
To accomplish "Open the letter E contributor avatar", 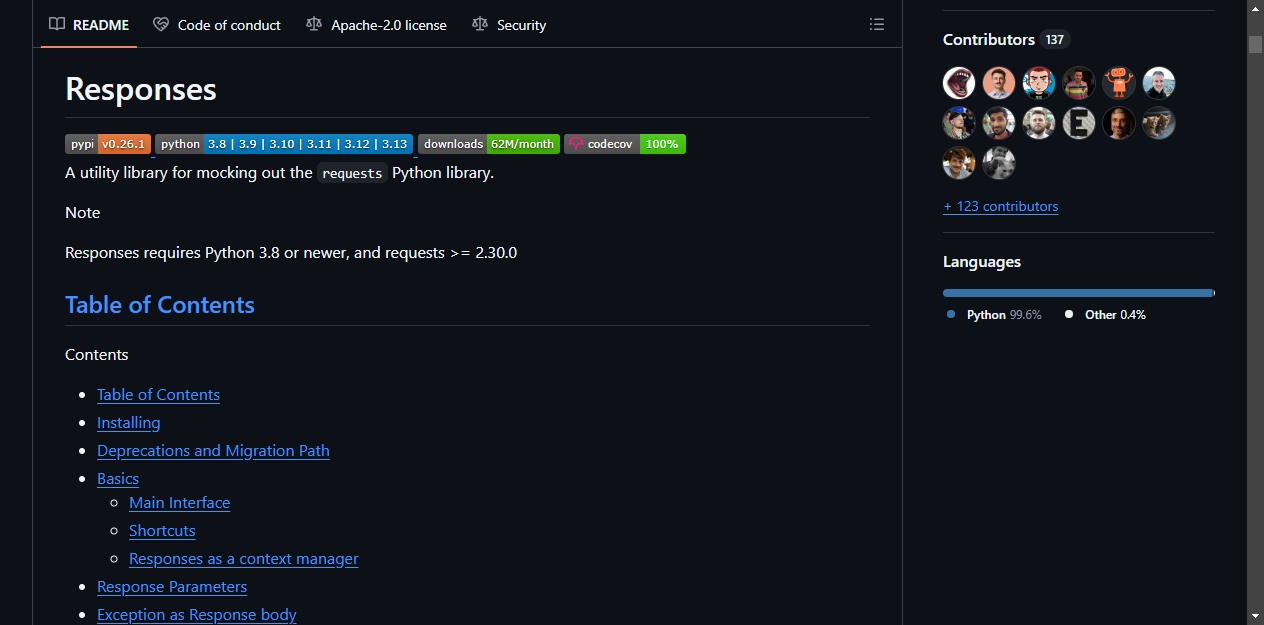I will 1079,123.
